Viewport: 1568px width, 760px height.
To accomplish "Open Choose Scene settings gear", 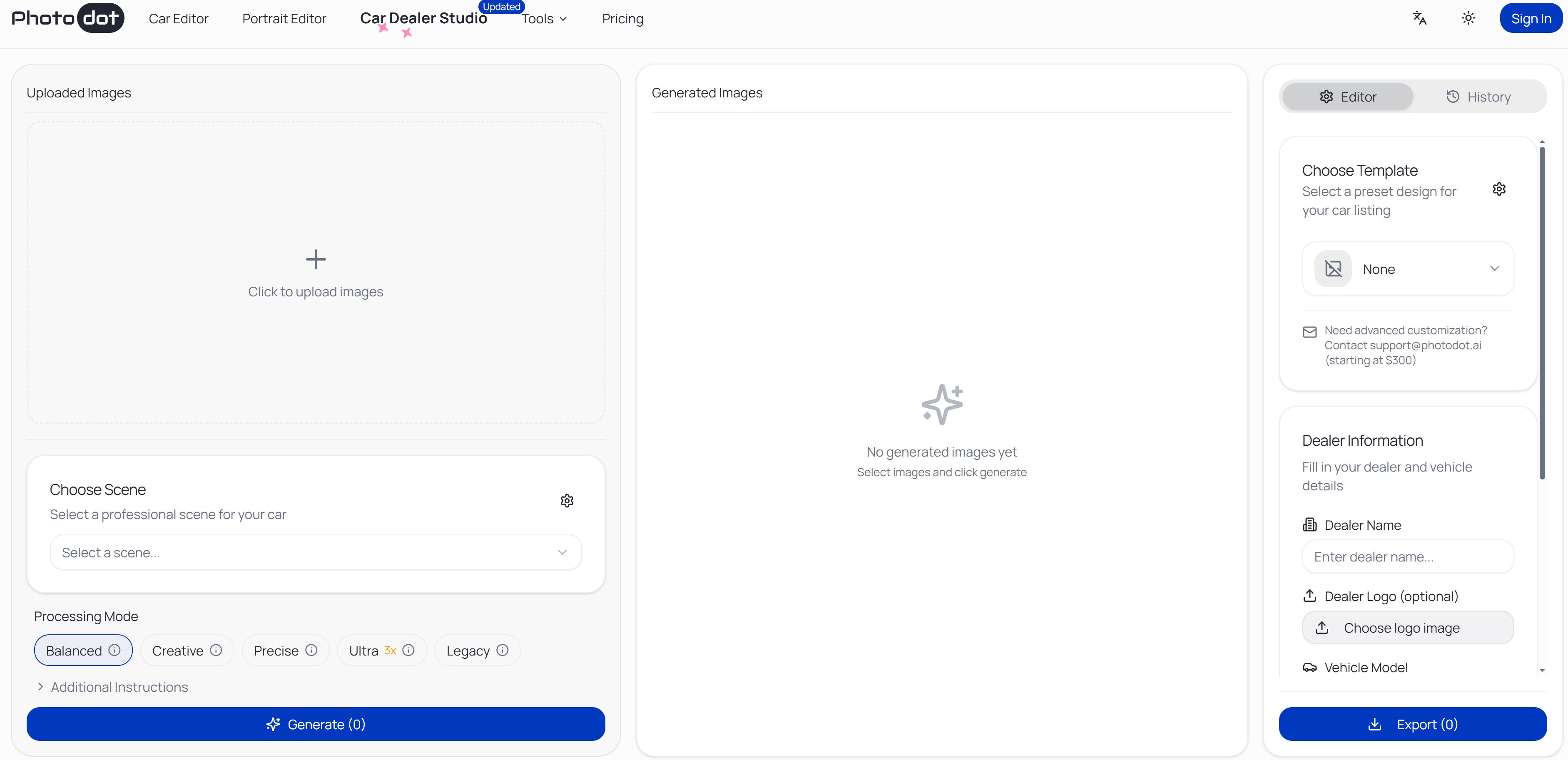I will pos(567,501).
